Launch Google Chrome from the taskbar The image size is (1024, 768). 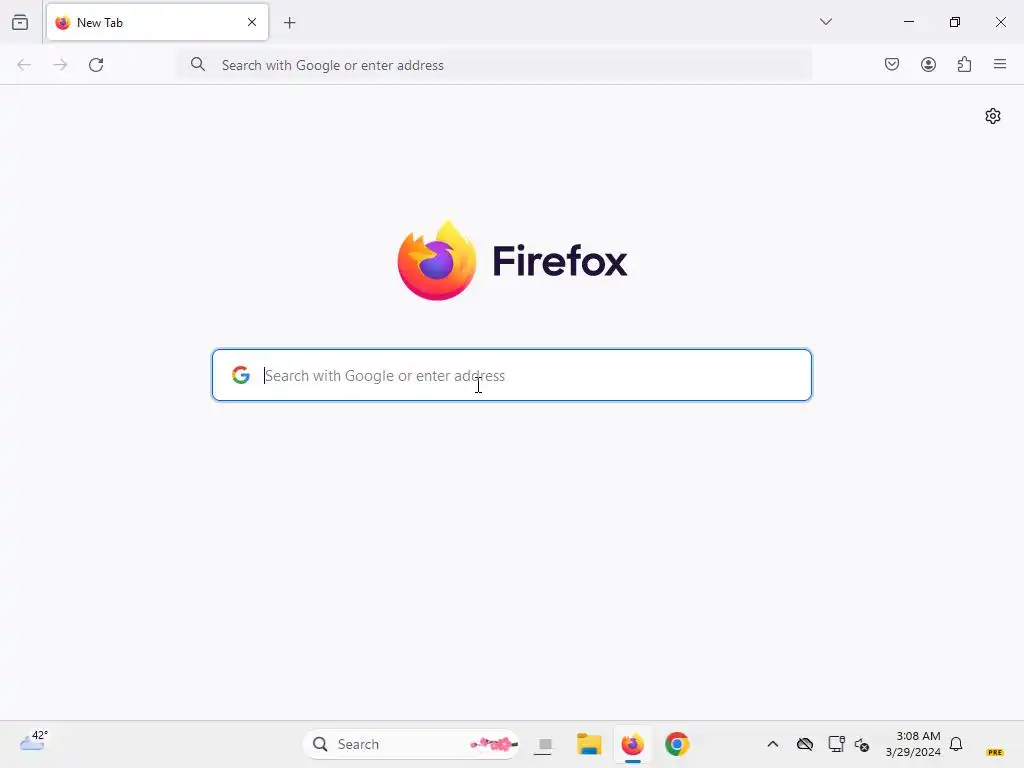[677, 744]
